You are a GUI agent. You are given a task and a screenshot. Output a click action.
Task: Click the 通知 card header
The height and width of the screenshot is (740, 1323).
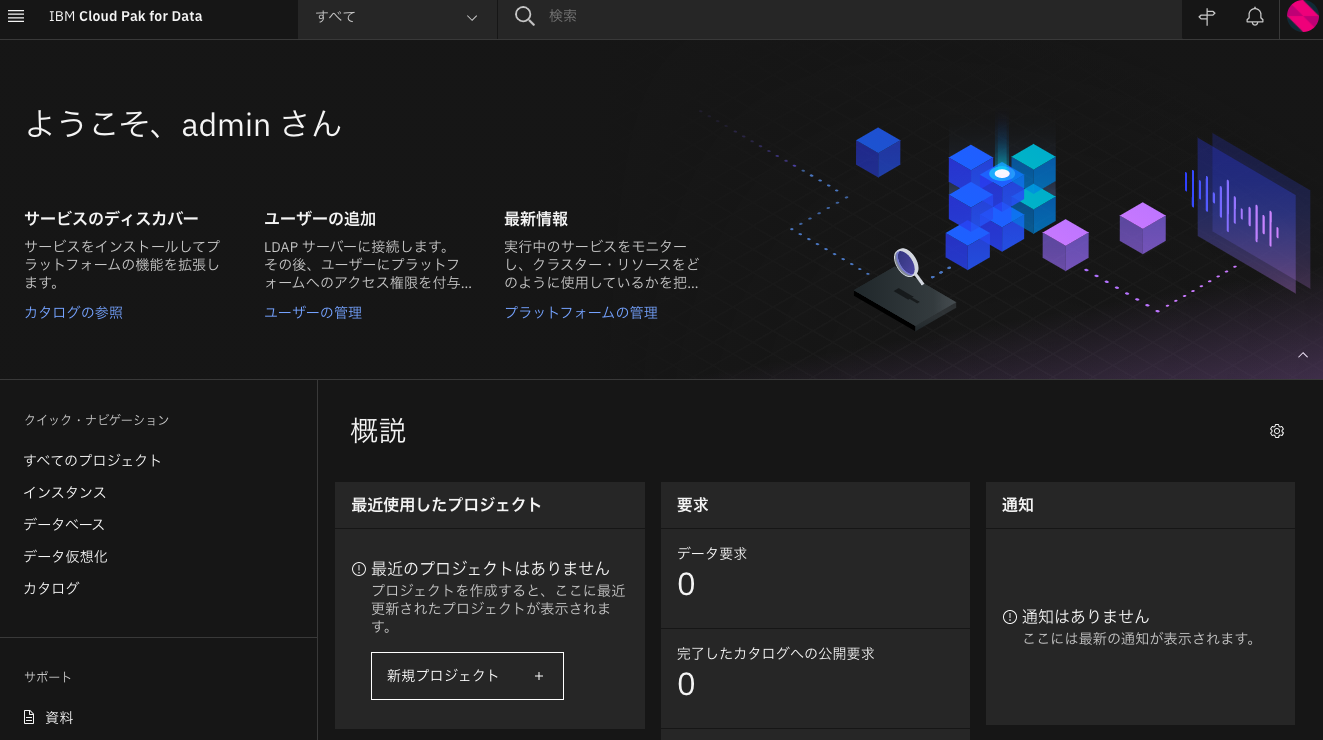point(1140,505)
